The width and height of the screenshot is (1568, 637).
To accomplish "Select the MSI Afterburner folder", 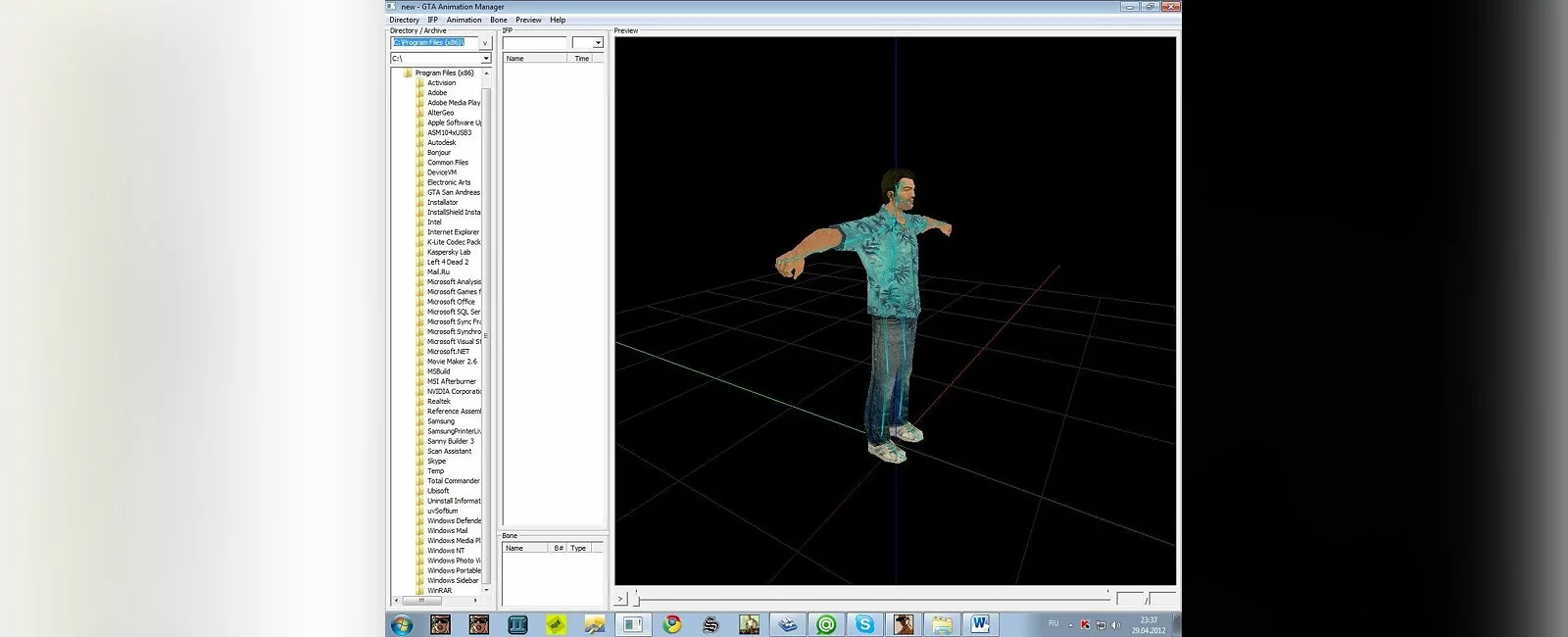I will (452, 381).
